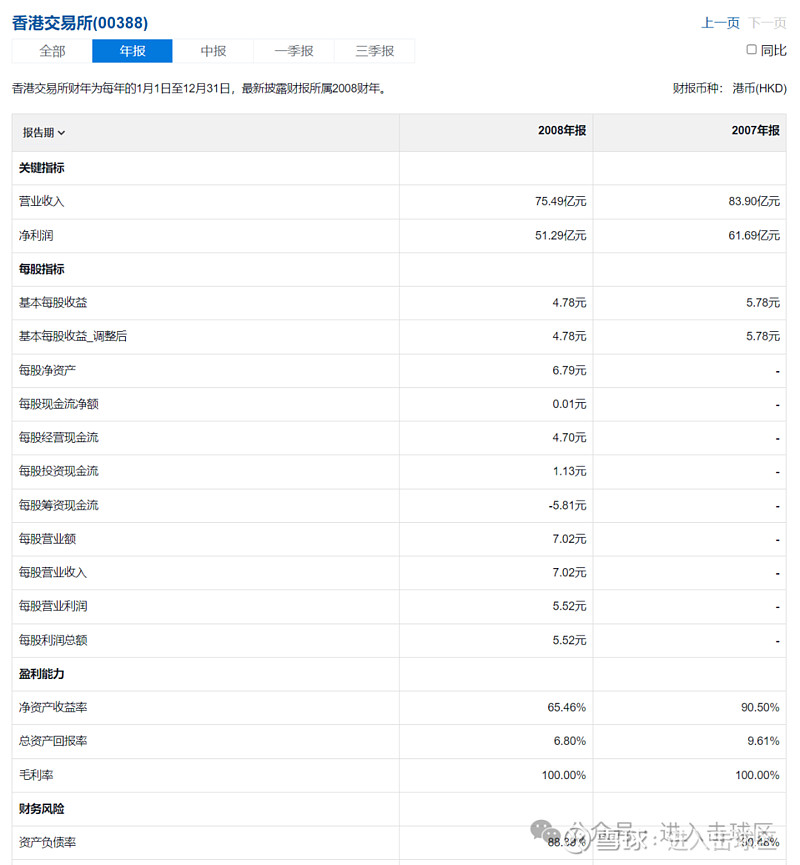The image size is (800, 865).
Task: Select the 2007年报 column header
Action: click(x=755, y=131)
